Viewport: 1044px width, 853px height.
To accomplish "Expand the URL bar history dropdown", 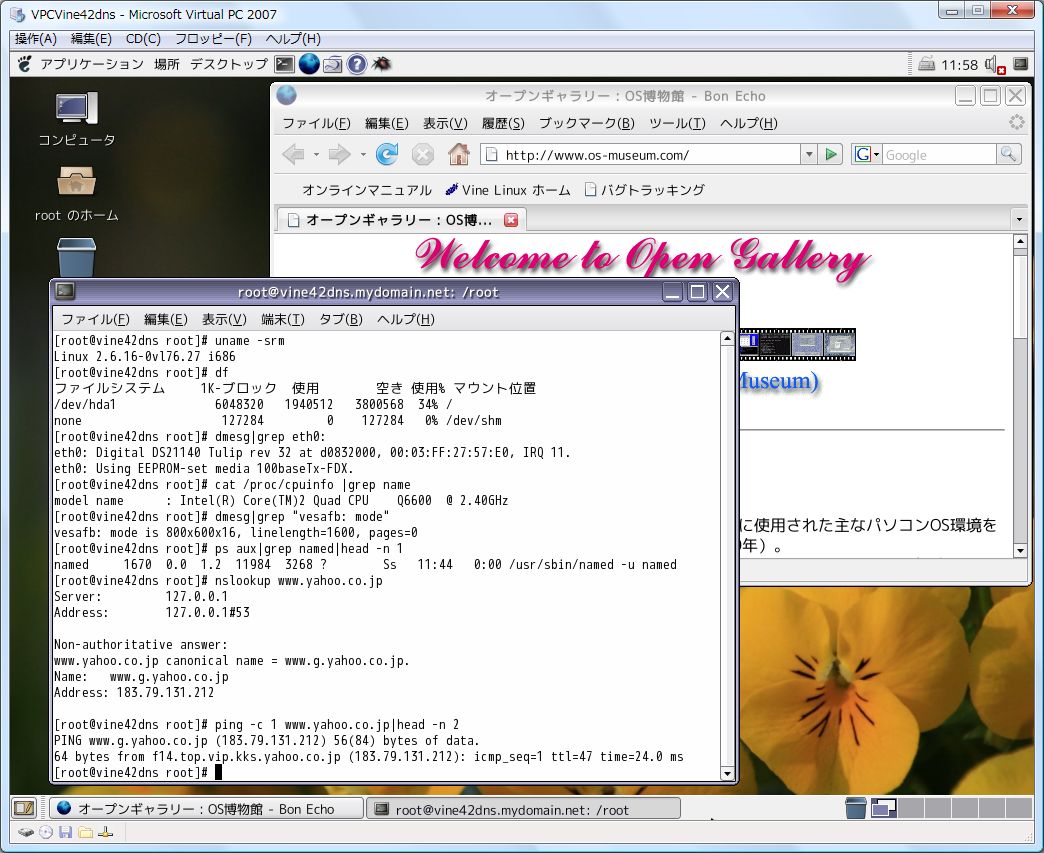I will 809,154.
